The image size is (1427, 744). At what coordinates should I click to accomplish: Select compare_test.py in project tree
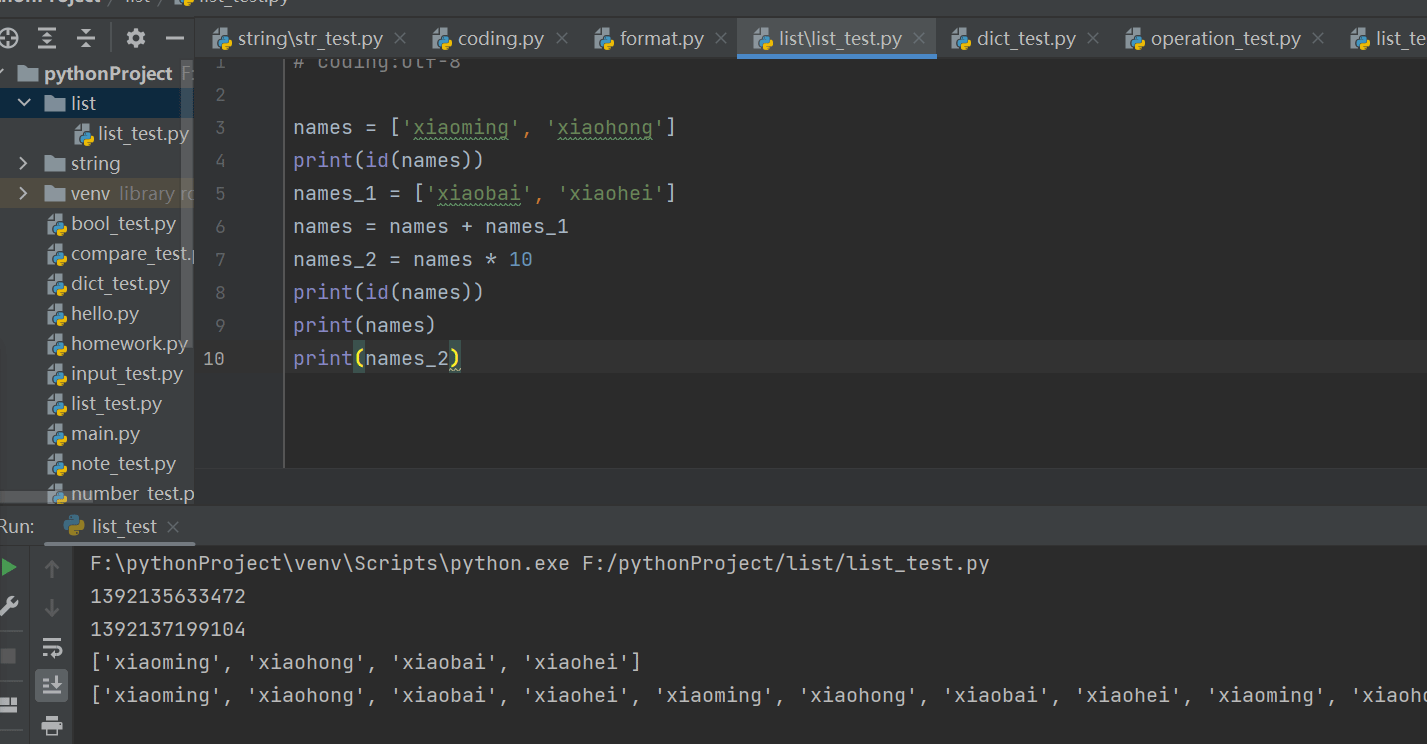point(120,253)
